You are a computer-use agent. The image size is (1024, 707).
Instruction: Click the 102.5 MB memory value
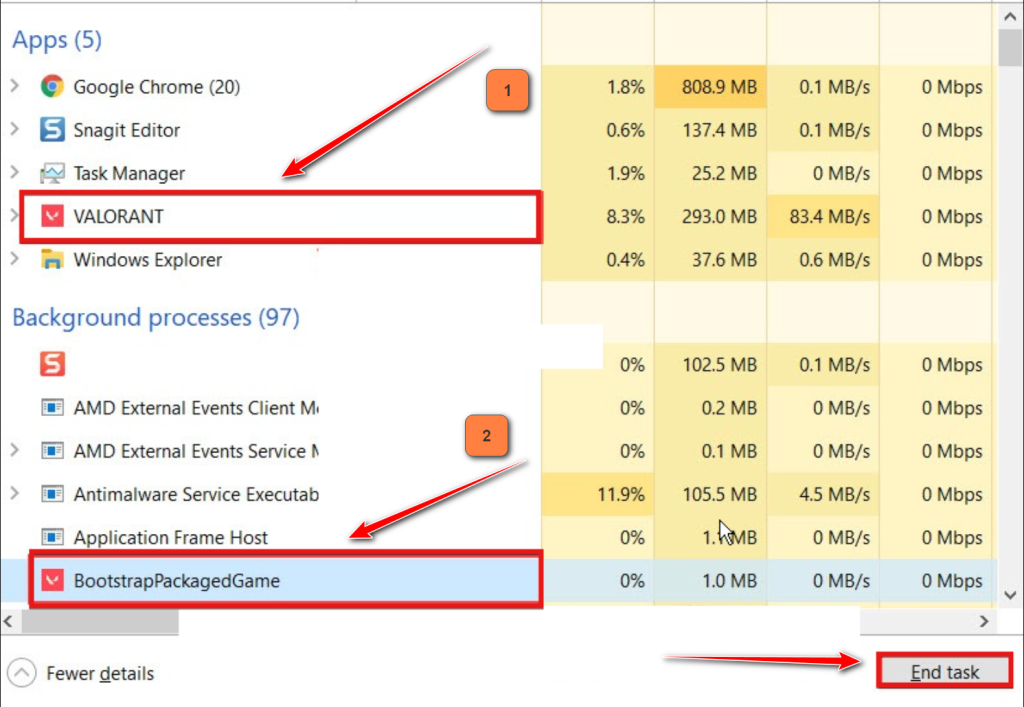point(719,364)
